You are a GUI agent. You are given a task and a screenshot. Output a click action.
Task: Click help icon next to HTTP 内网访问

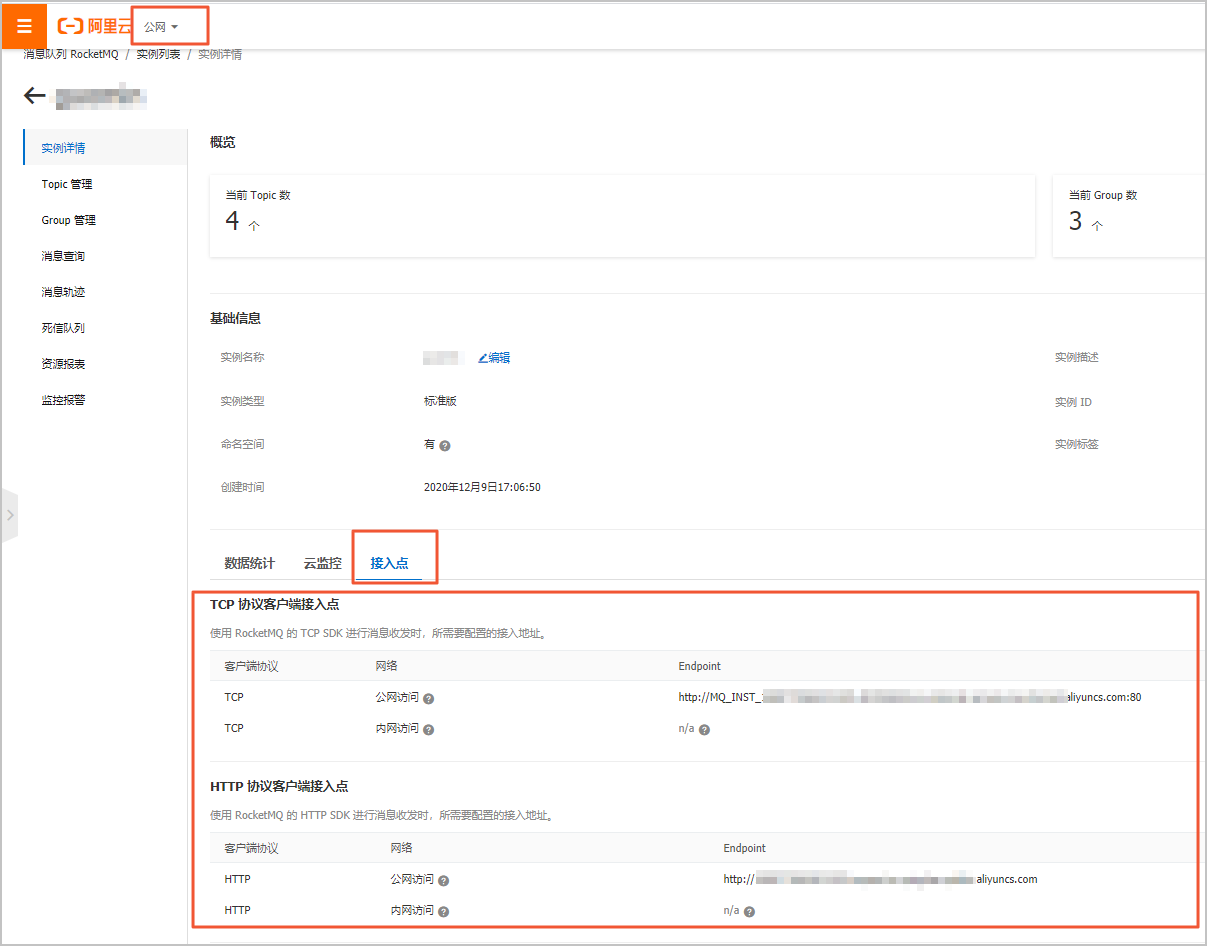[443, 912]
